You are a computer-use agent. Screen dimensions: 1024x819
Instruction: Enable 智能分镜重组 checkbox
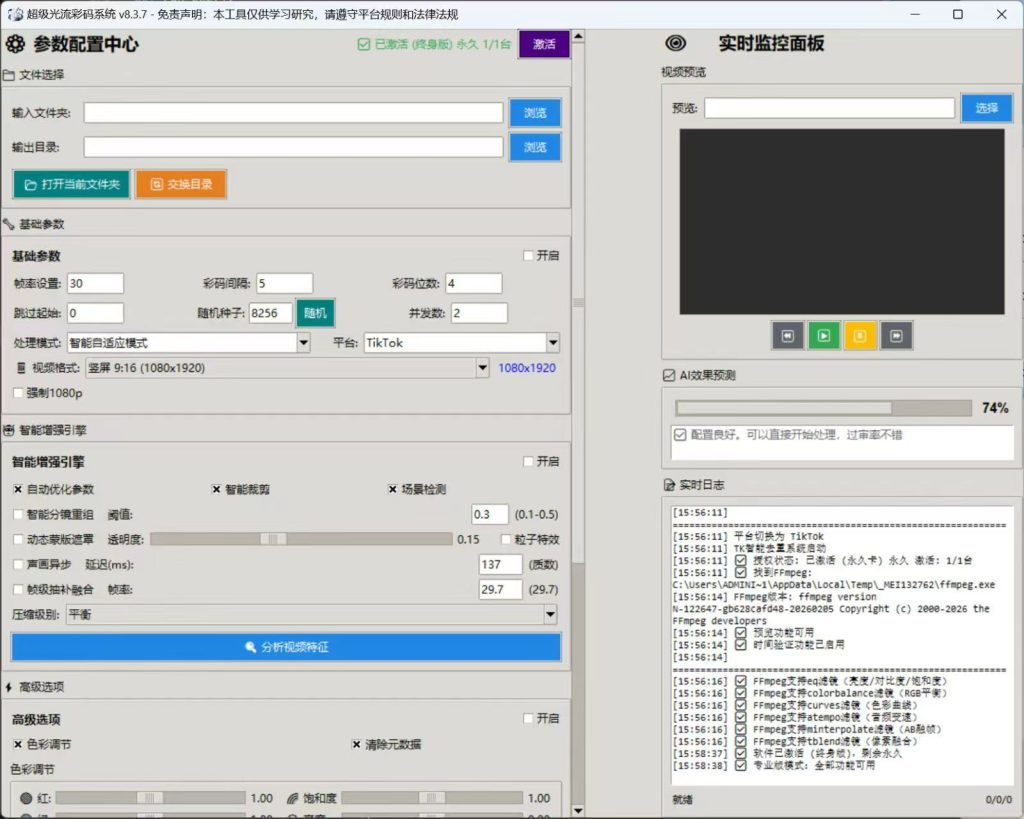point(18,515)
